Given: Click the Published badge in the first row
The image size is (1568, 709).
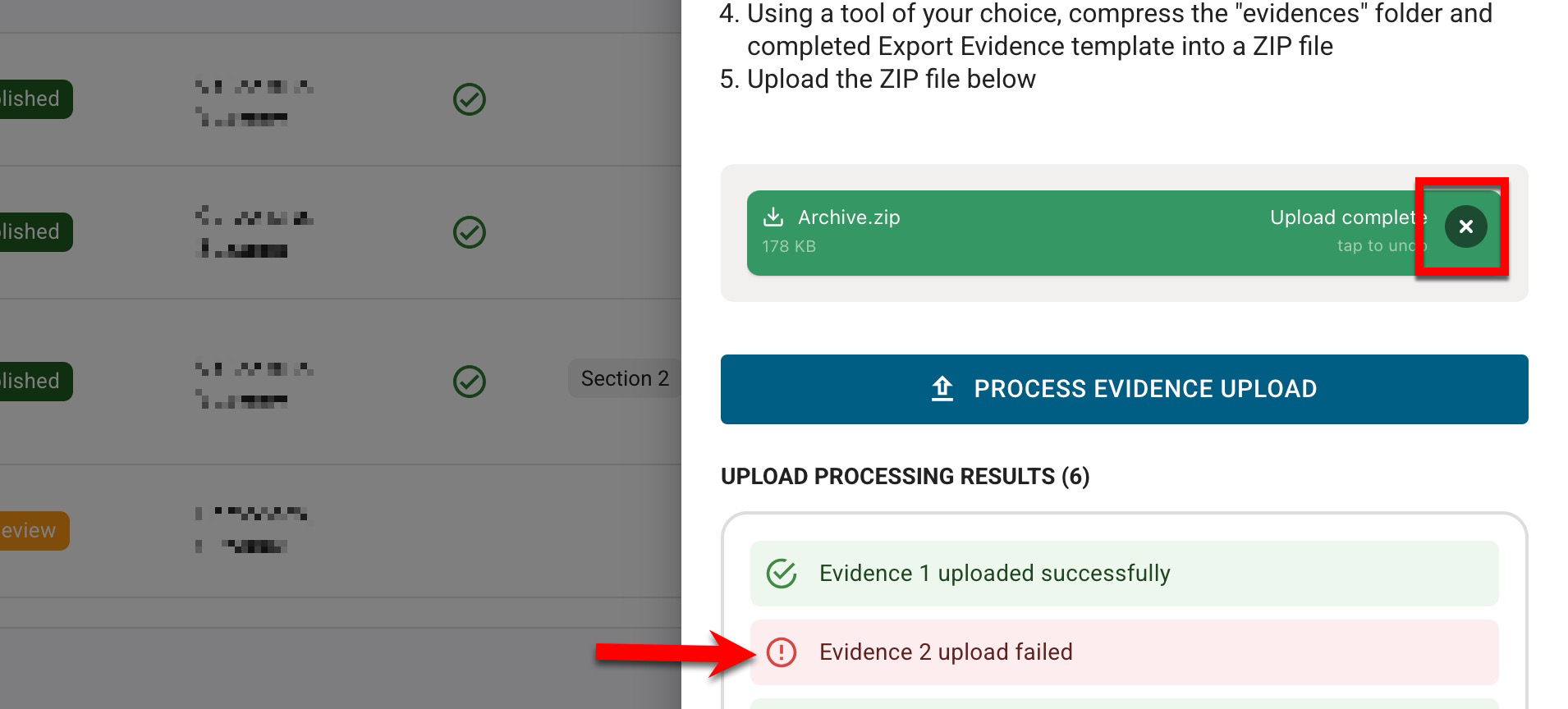Looking at the screenshot, I should (33, 99).
